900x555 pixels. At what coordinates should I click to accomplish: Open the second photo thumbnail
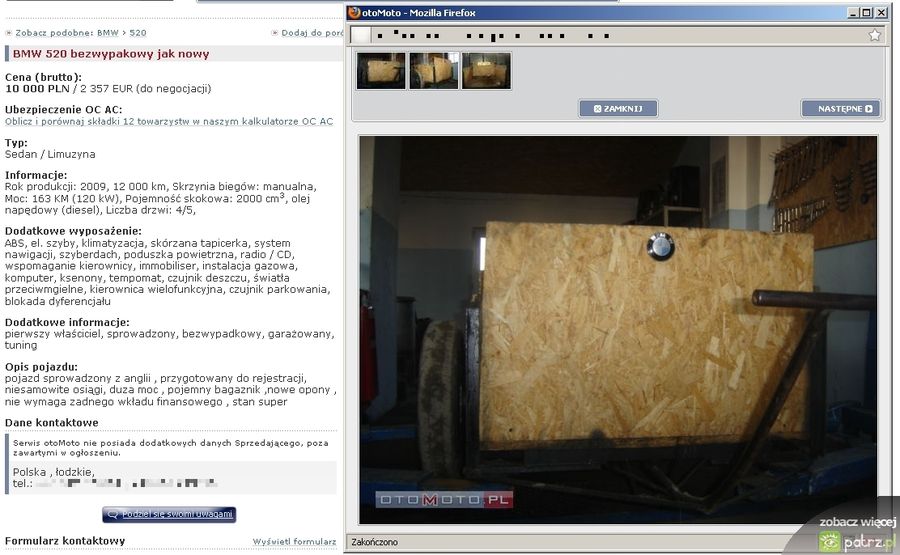(x=434, y=71)
